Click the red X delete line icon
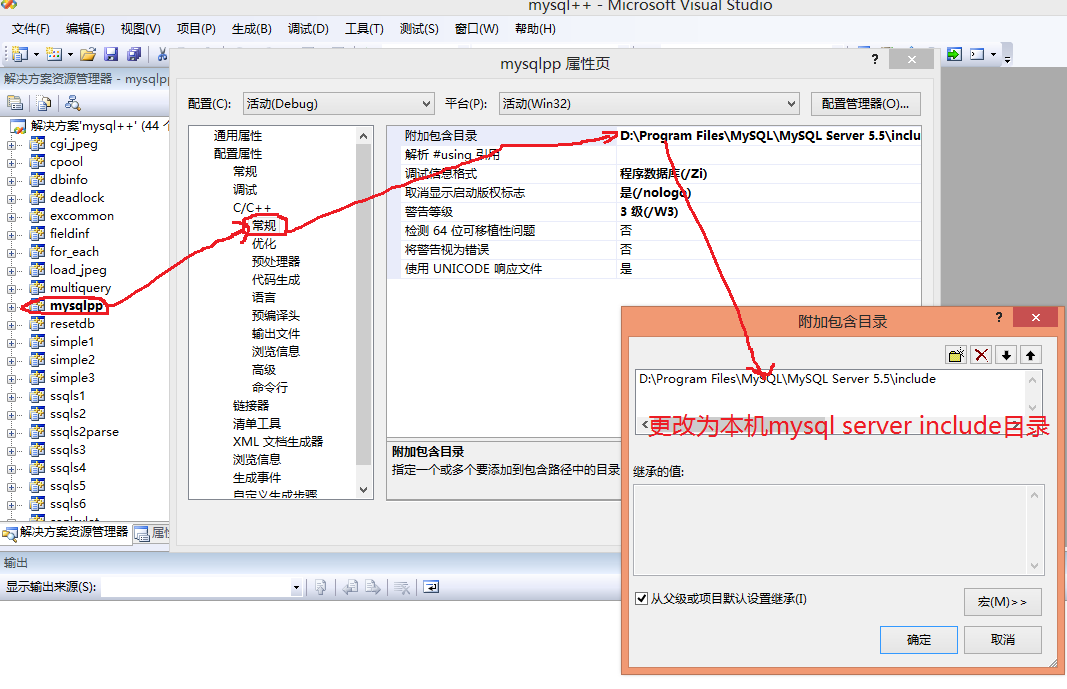The width and height of the screenshot is (1067, 689). coord(981,354)
